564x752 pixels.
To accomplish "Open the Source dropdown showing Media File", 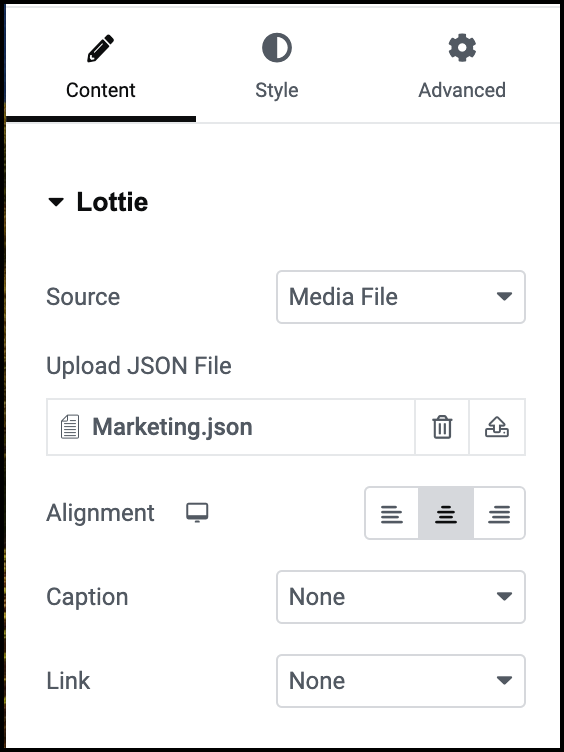I will [401, 297].
